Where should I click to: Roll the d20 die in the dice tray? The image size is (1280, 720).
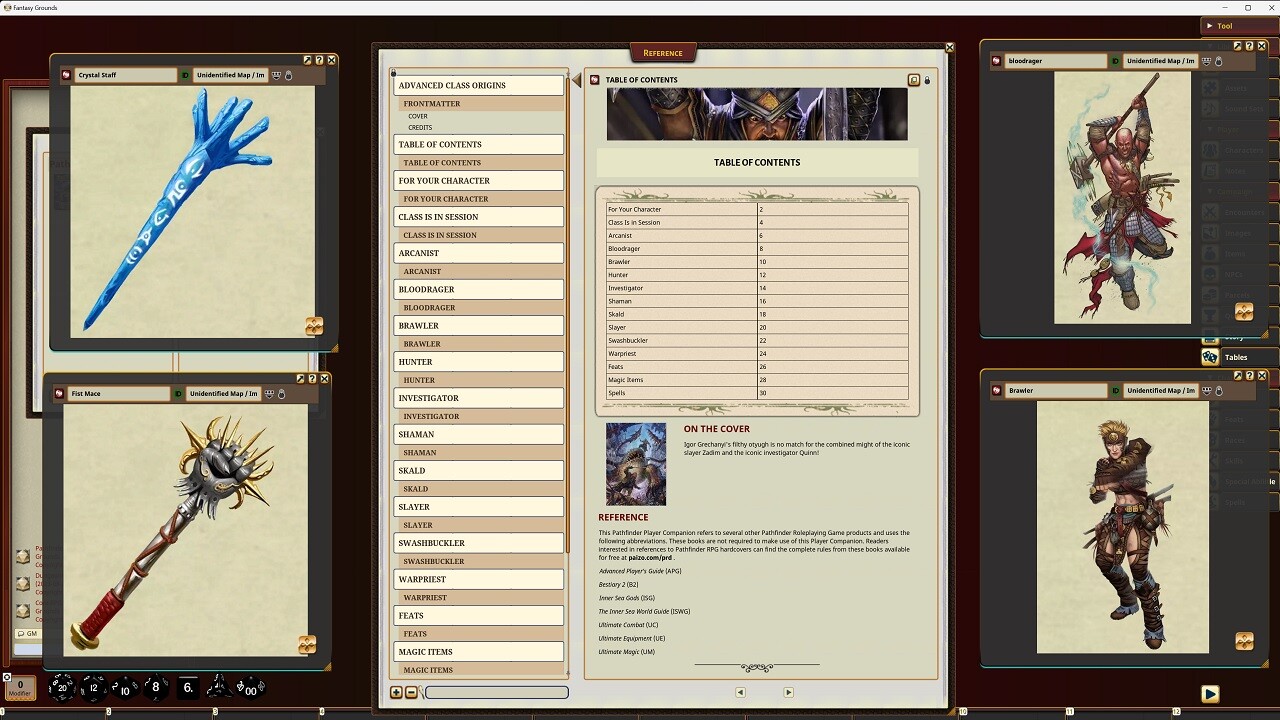[x=62, y=687]
